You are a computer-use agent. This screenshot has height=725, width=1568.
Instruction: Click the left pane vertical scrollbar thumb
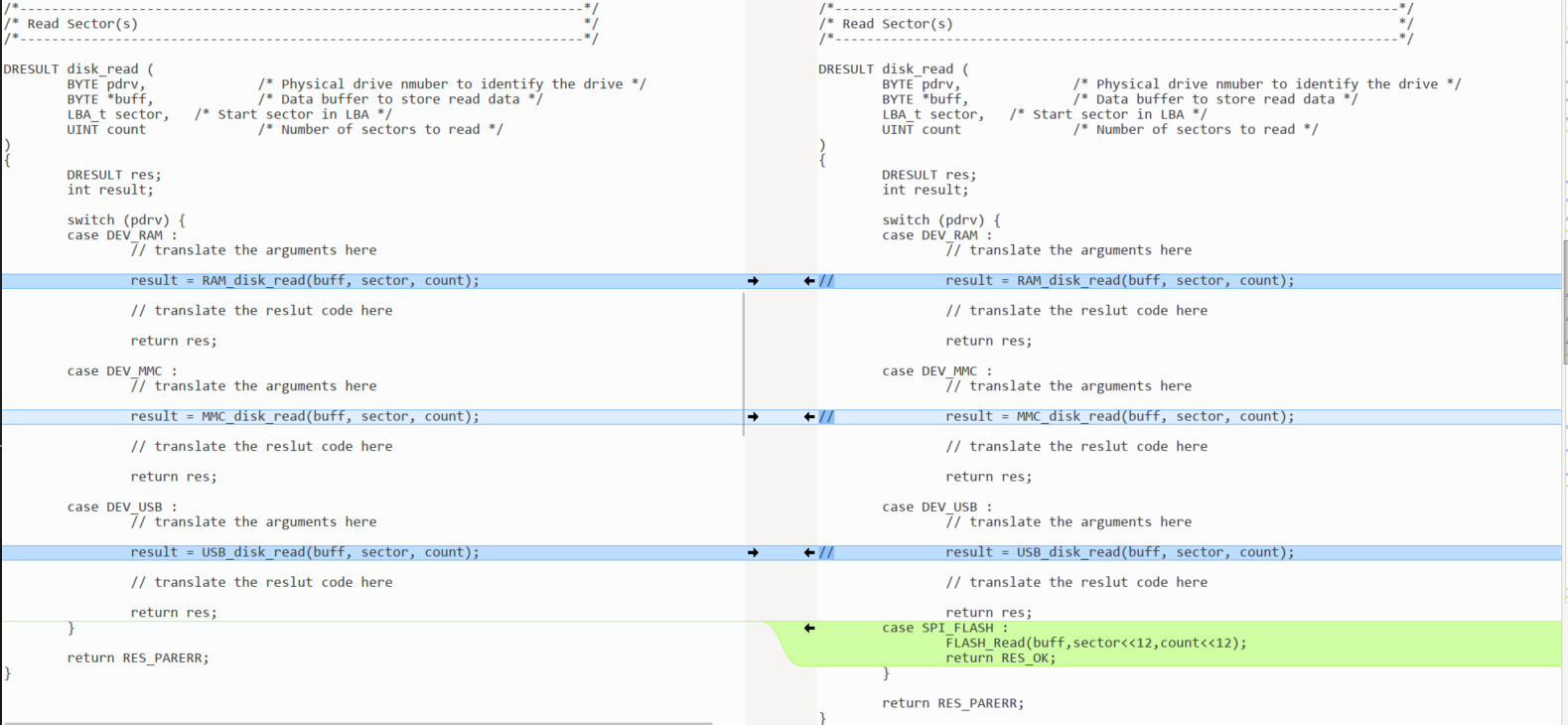[743, 363]
